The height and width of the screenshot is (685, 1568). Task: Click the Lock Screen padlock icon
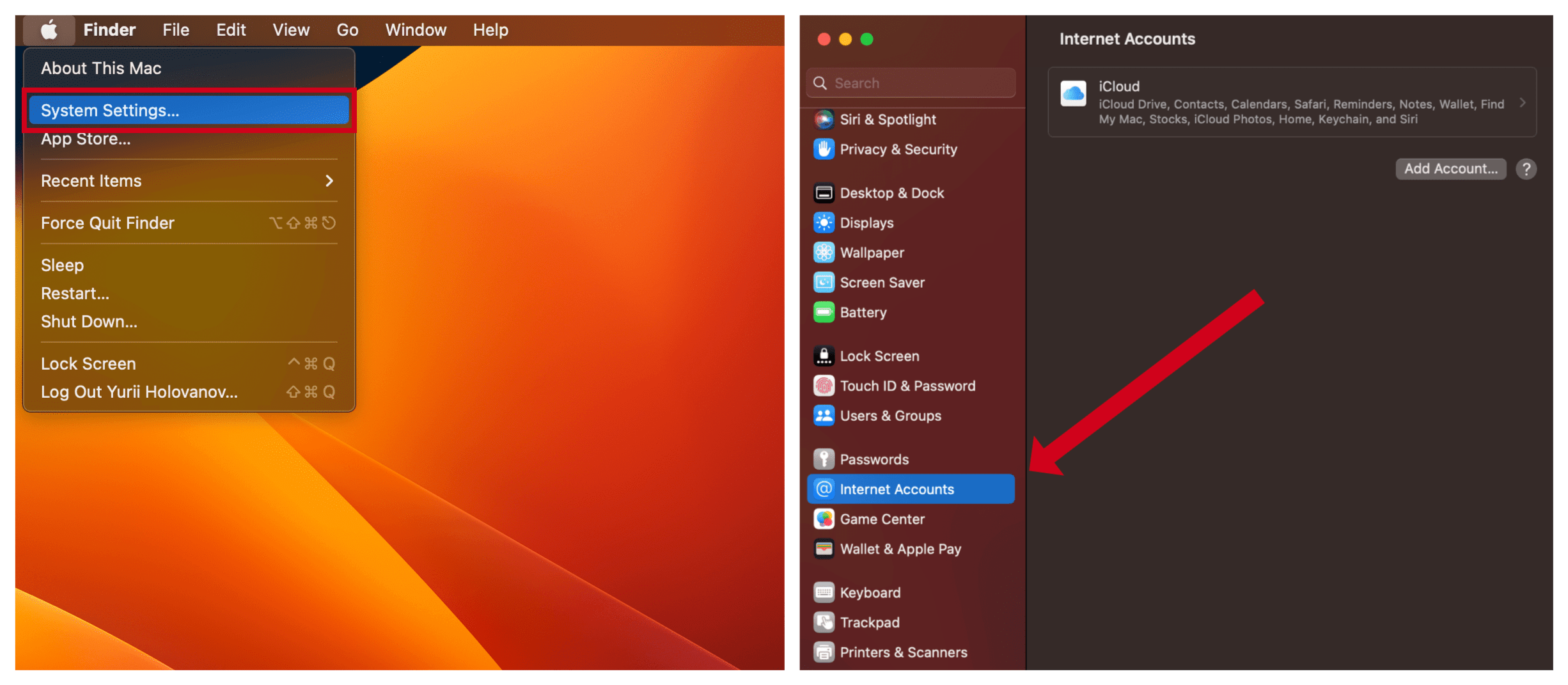coord(824,356)
